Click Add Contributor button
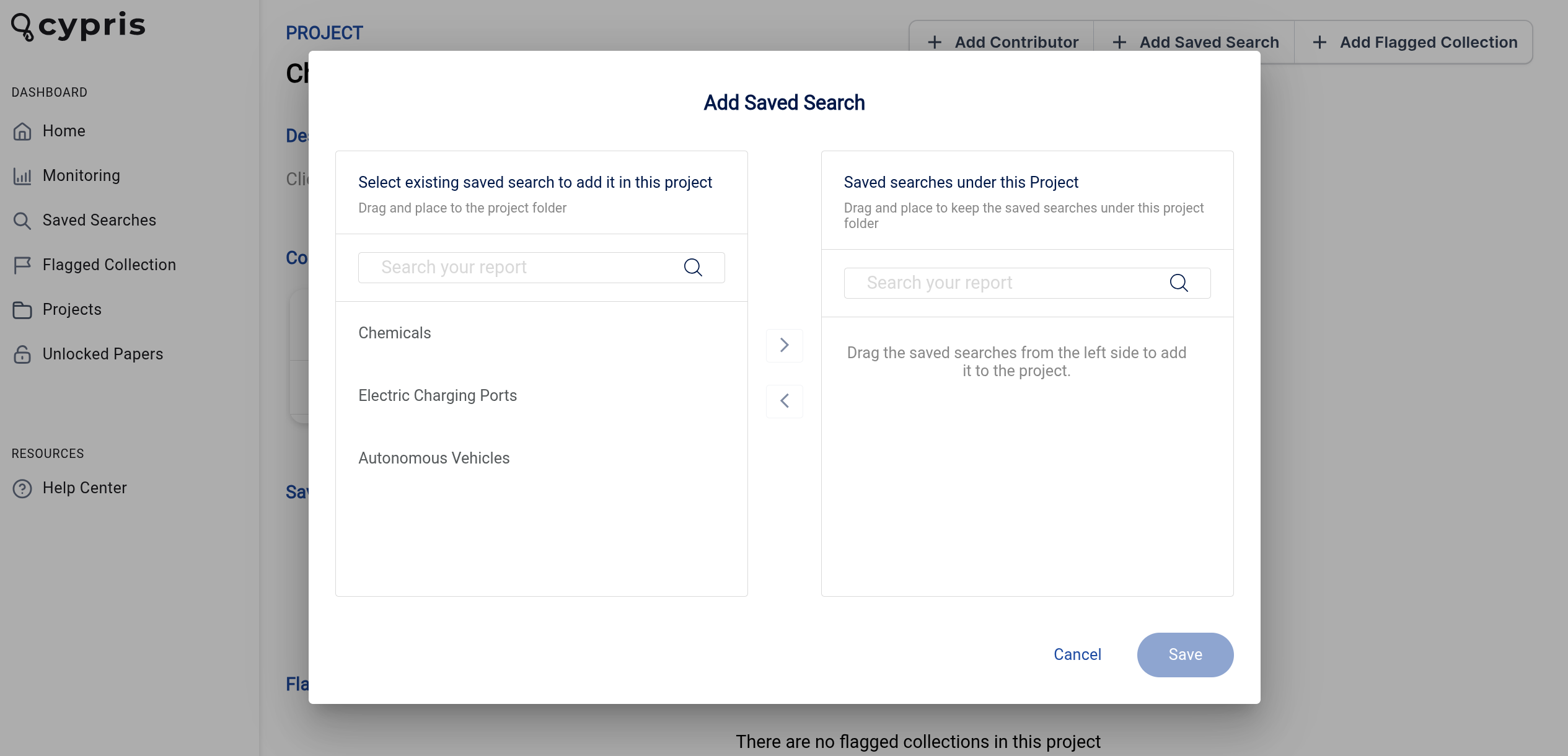This screenshot has height=756, width=1568. pos(1002,42)
